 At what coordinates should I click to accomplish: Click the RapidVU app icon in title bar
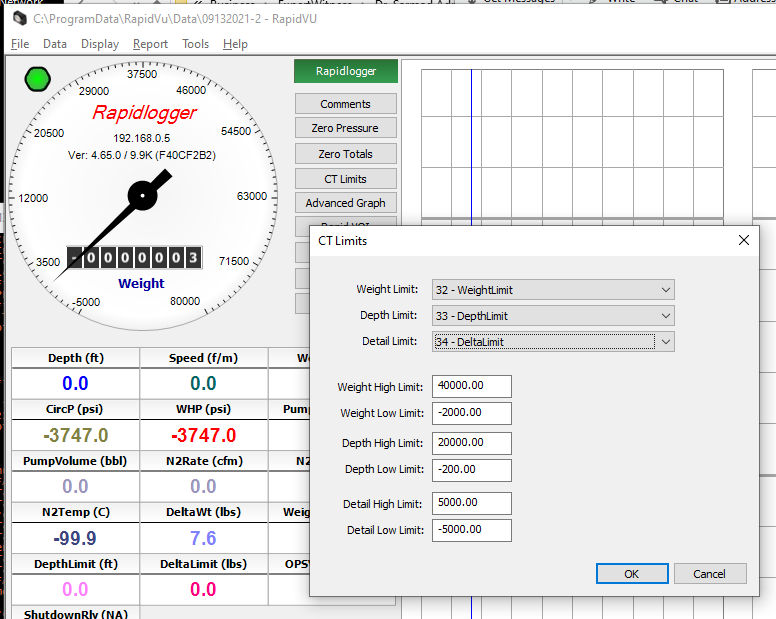20,19
